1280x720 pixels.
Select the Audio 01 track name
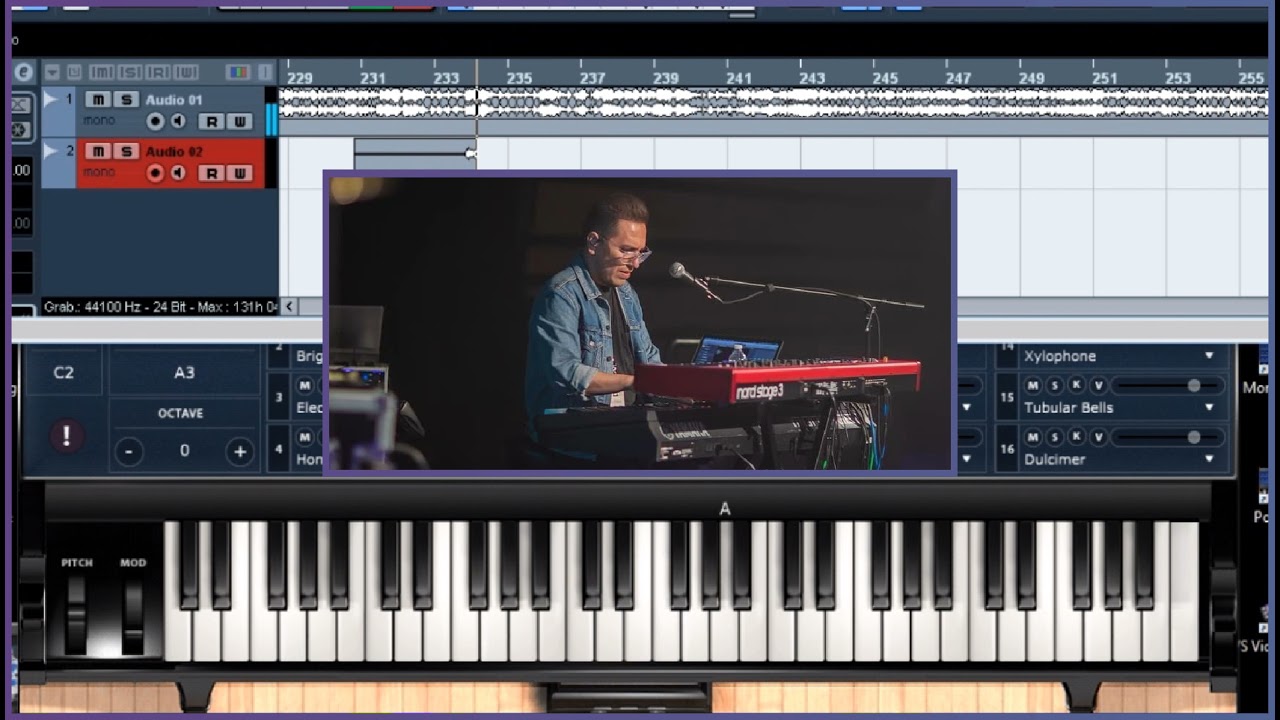(174, 100)
